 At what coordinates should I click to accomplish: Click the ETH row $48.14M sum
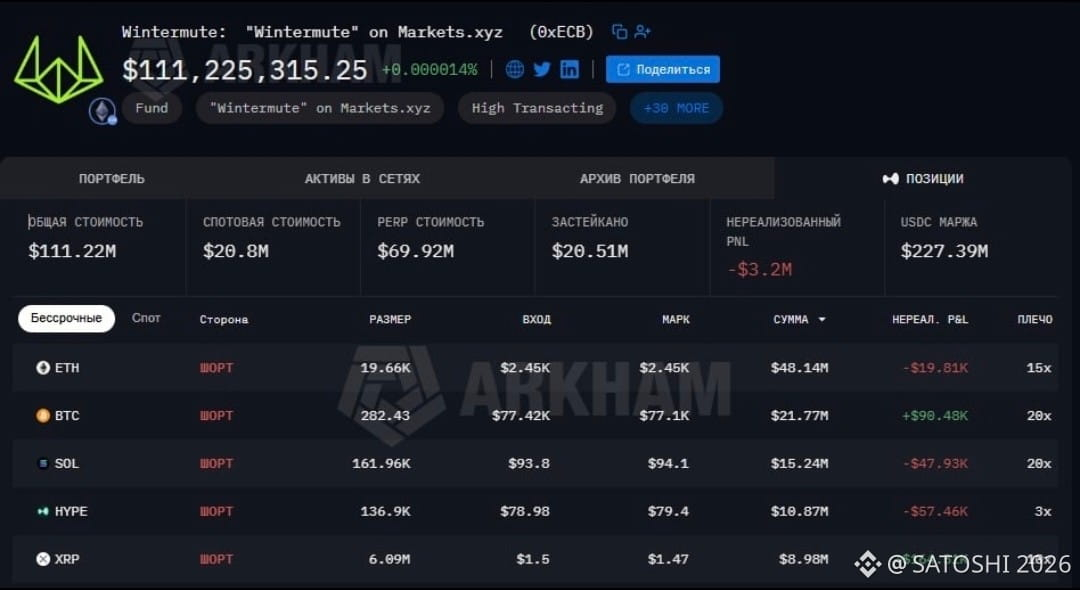pyautogui.click(x=799, y=368)
